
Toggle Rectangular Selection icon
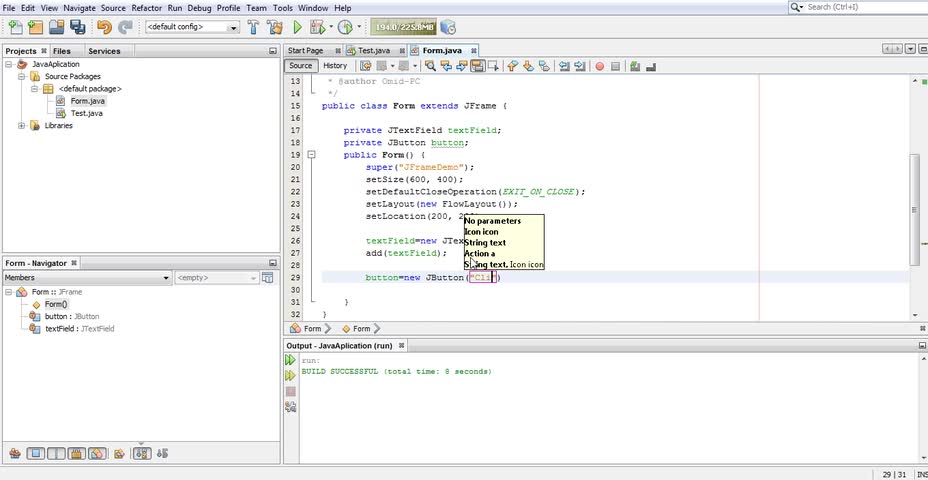click(x=492, y=66)
